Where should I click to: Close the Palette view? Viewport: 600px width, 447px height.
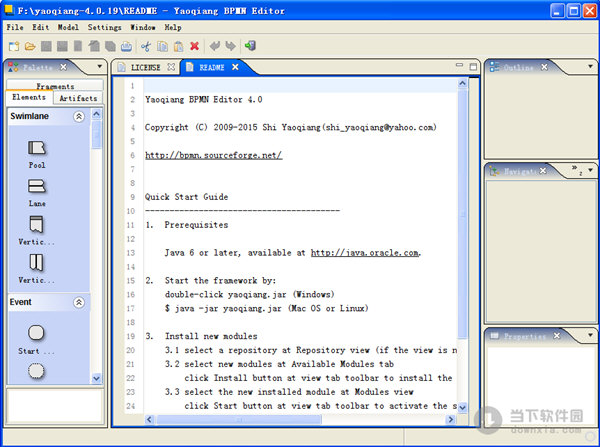tap(64, 67)
